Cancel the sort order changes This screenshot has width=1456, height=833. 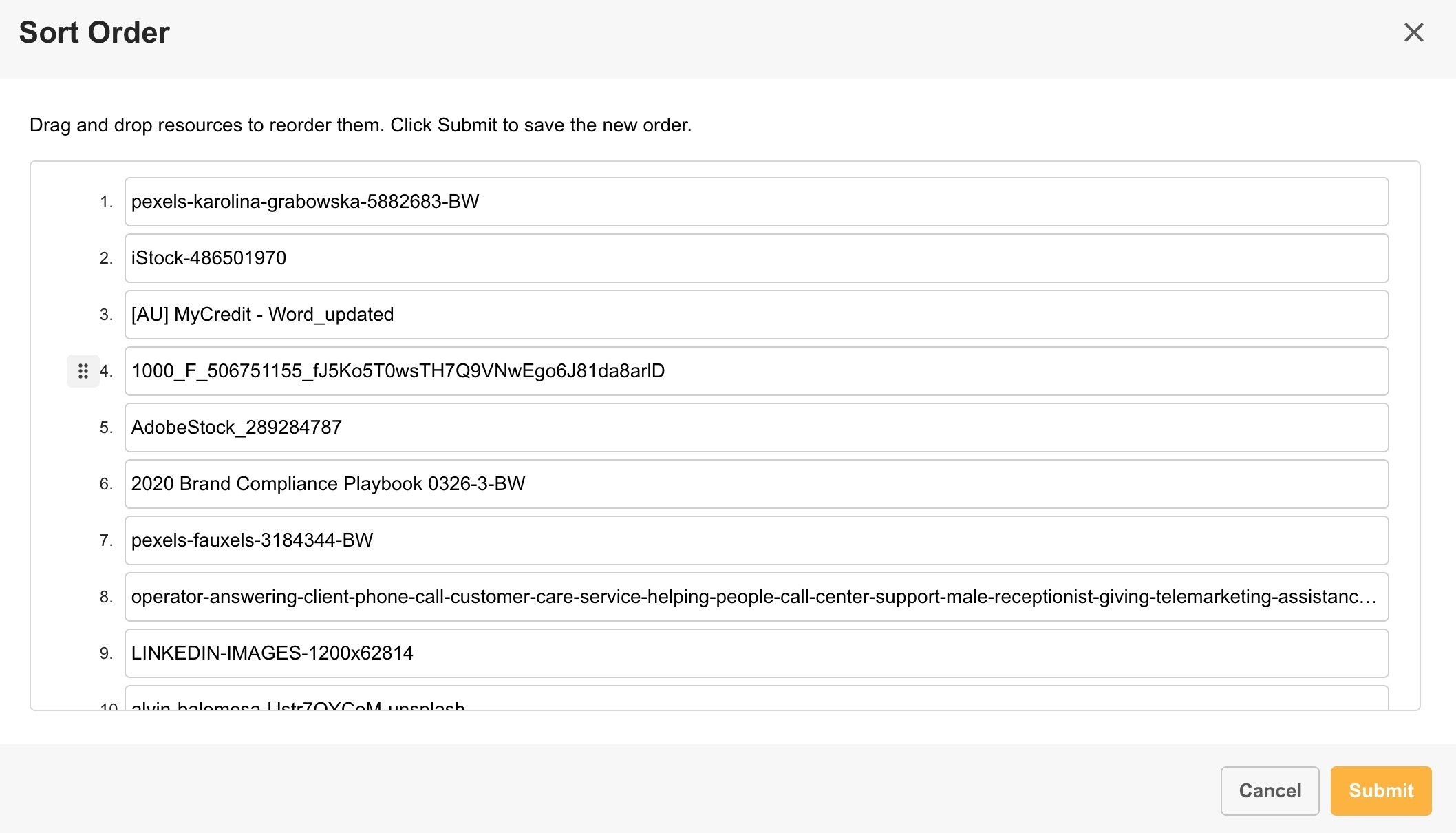point(1270,790)
